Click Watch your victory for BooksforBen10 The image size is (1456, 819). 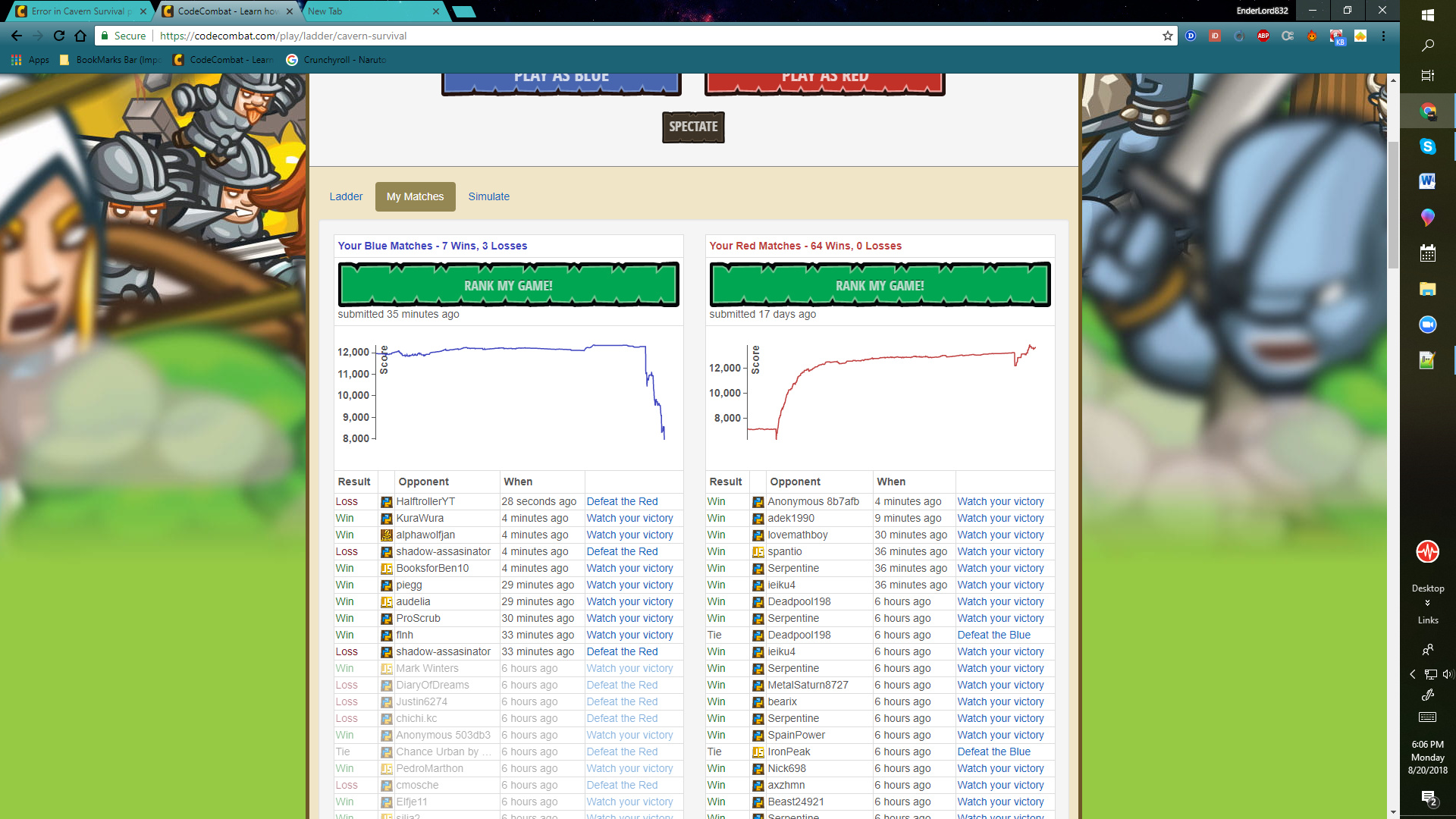(x=629, y=568)
